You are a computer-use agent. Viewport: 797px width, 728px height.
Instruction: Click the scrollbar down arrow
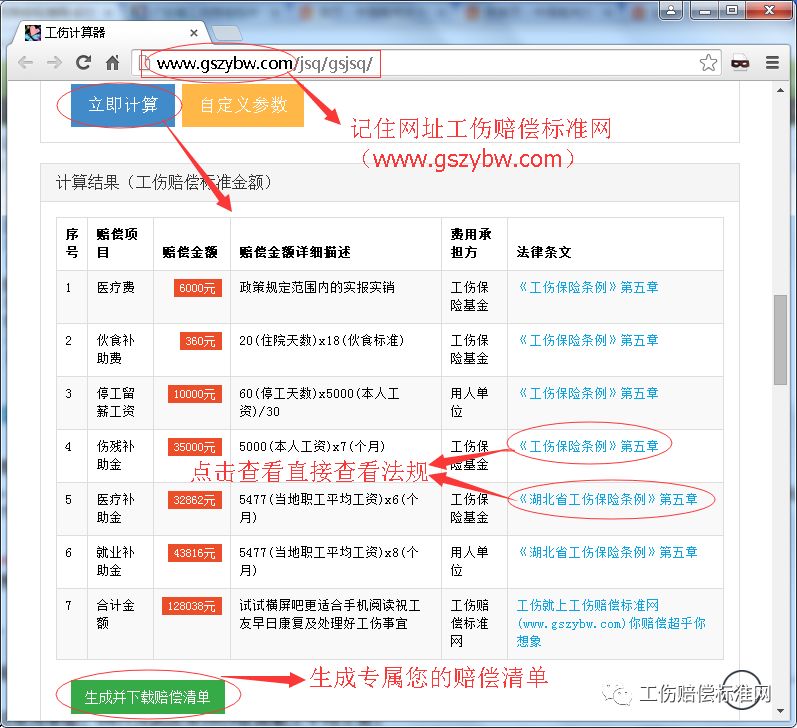point(780,712)
